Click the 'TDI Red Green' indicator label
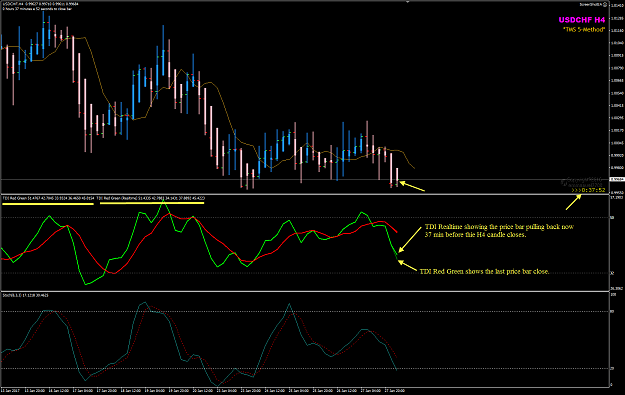 pyautogui.click(x=48, y=198)
